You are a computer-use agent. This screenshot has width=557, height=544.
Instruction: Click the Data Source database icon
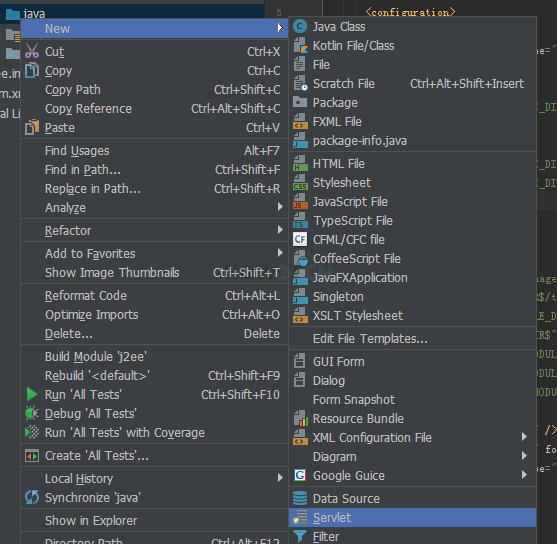(300, 498)
